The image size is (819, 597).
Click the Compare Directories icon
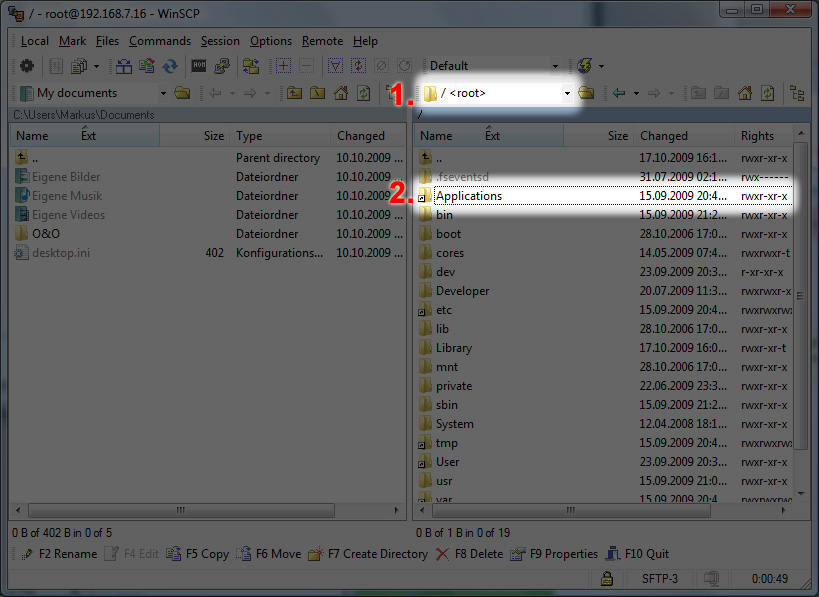(x=124, y=66)
